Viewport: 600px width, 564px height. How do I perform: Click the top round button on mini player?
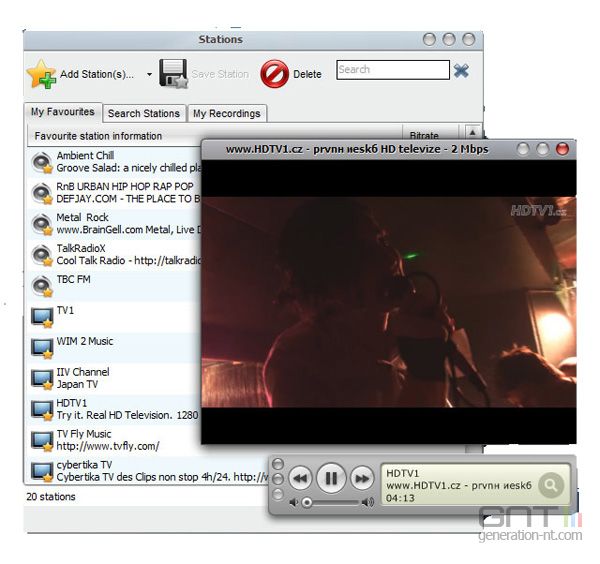pos(278,464)
